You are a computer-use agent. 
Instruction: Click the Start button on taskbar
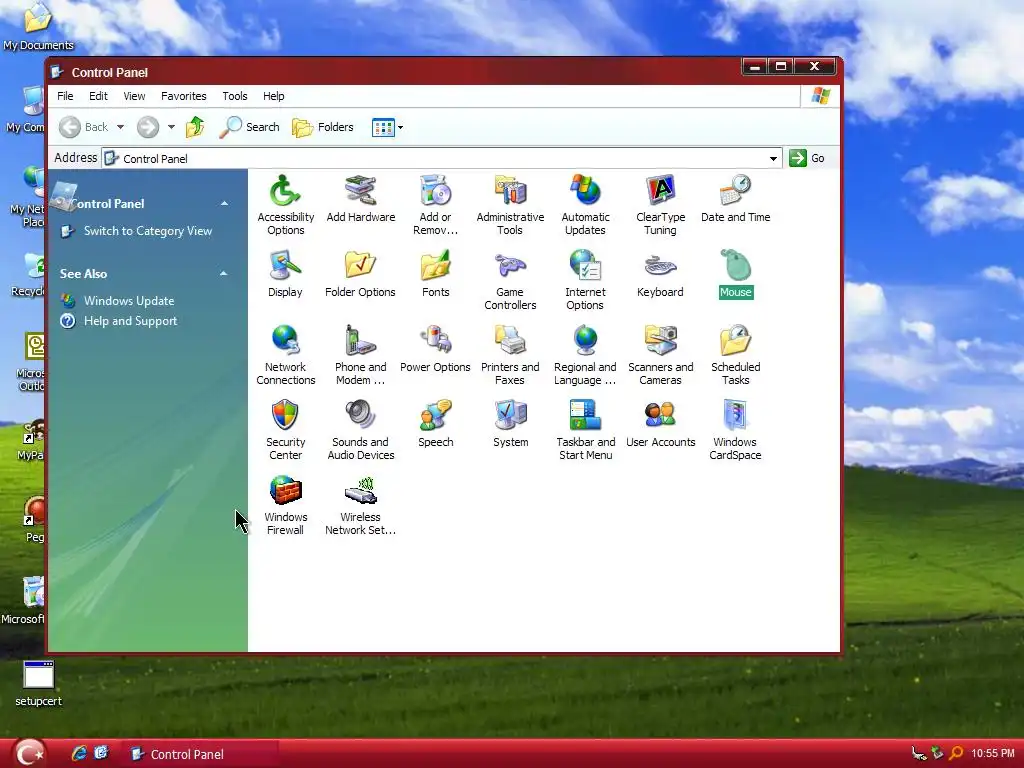(x=29, y=754)
